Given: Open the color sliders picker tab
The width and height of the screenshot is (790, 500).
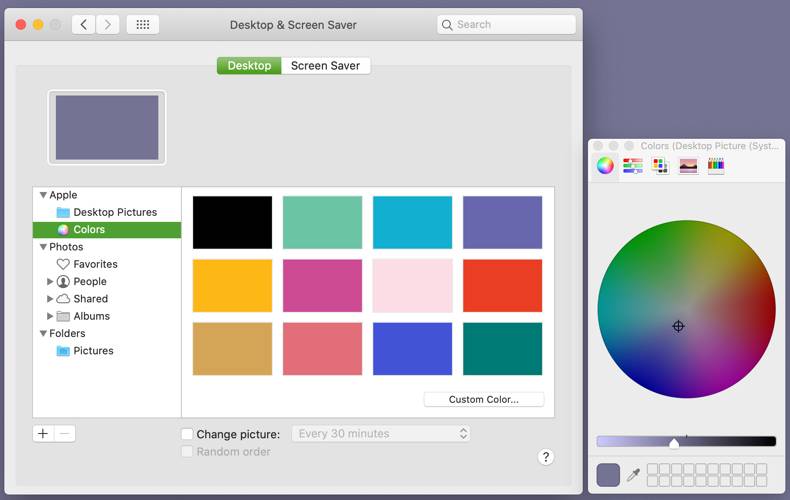Looking at the screenshot, I should click(633, 165).
